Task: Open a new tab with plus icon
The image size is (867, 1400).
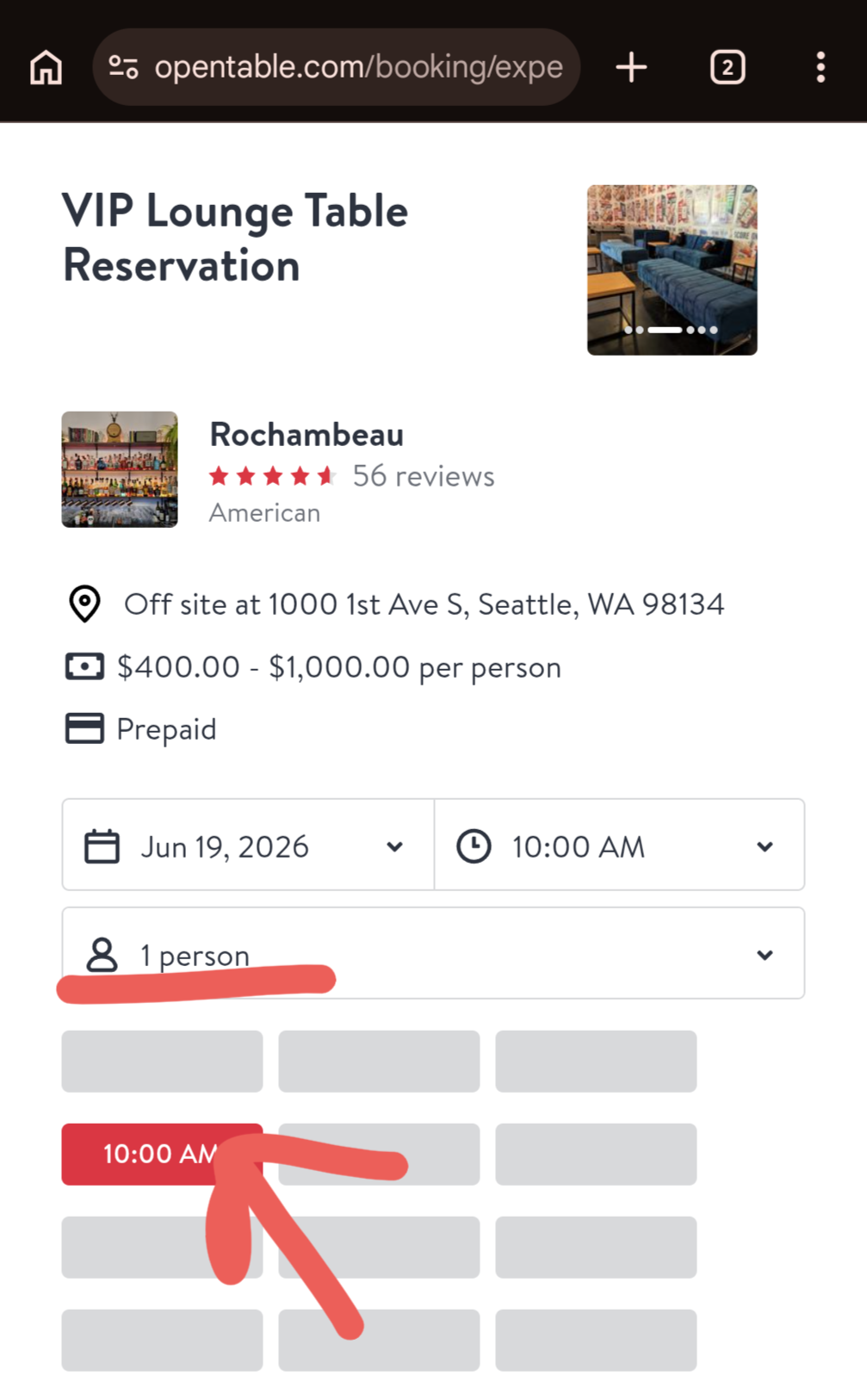Action: [x=631, y=67]
